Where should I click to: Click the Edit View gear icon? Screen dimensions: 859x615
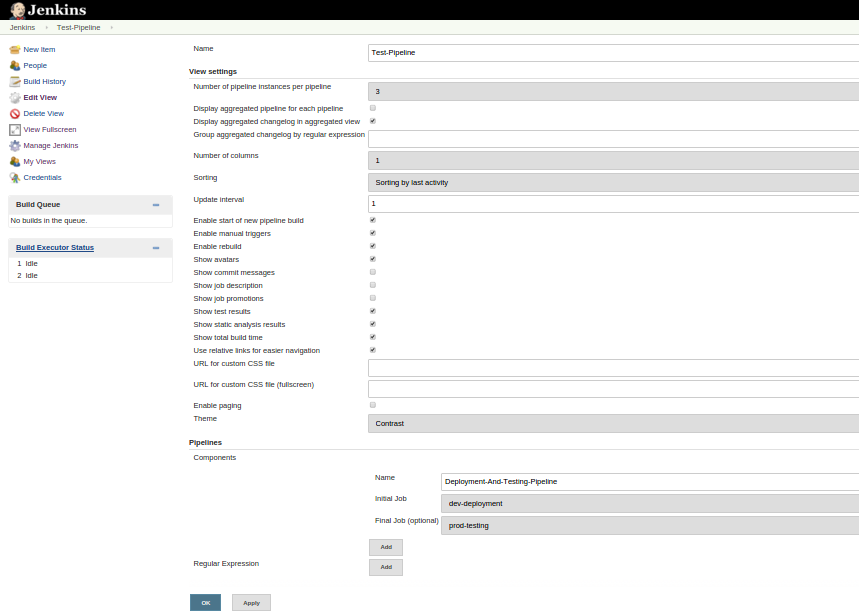click(15, 97)
